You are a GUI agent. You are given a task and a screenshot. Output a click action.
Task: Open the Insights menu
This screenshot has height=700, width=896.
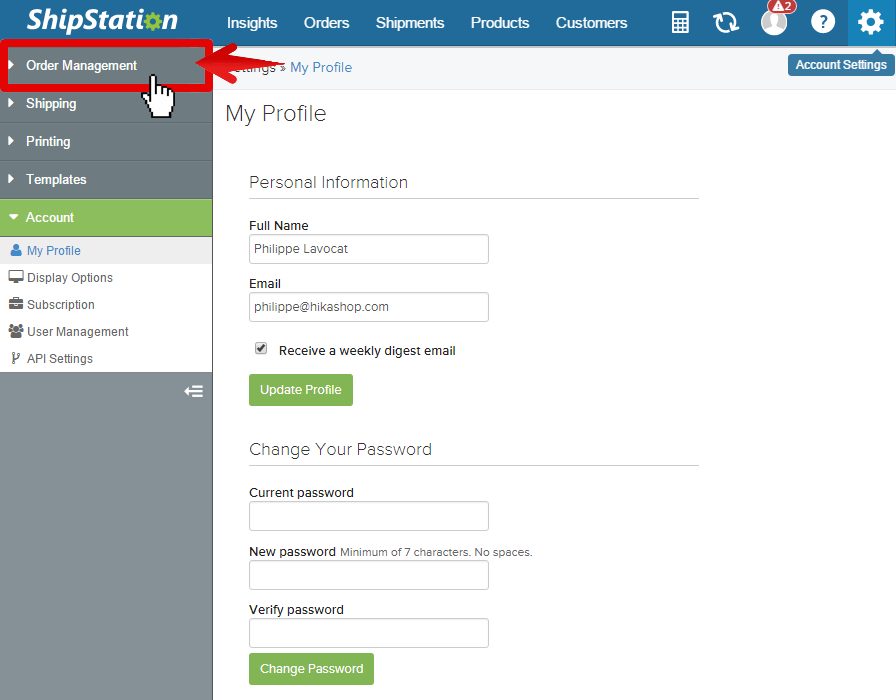click(252, 23)
